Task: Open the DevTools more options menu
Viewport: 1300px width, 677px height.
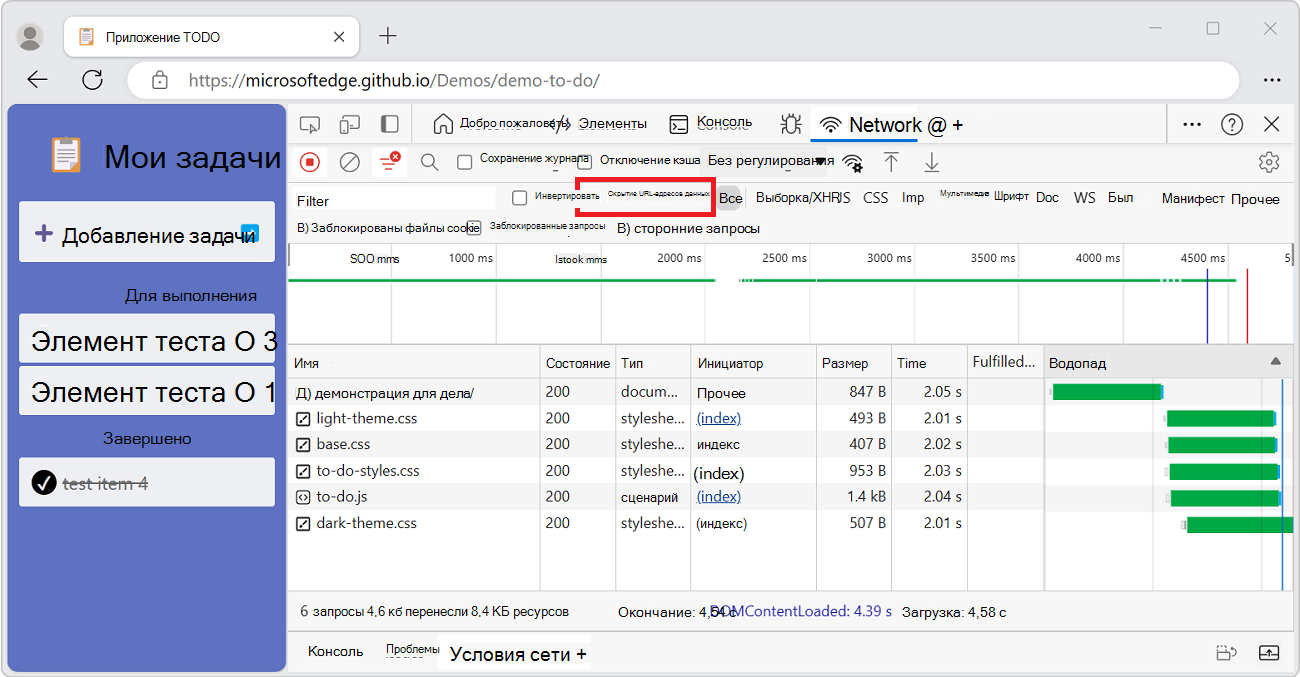Action: tap(1191, 123)
